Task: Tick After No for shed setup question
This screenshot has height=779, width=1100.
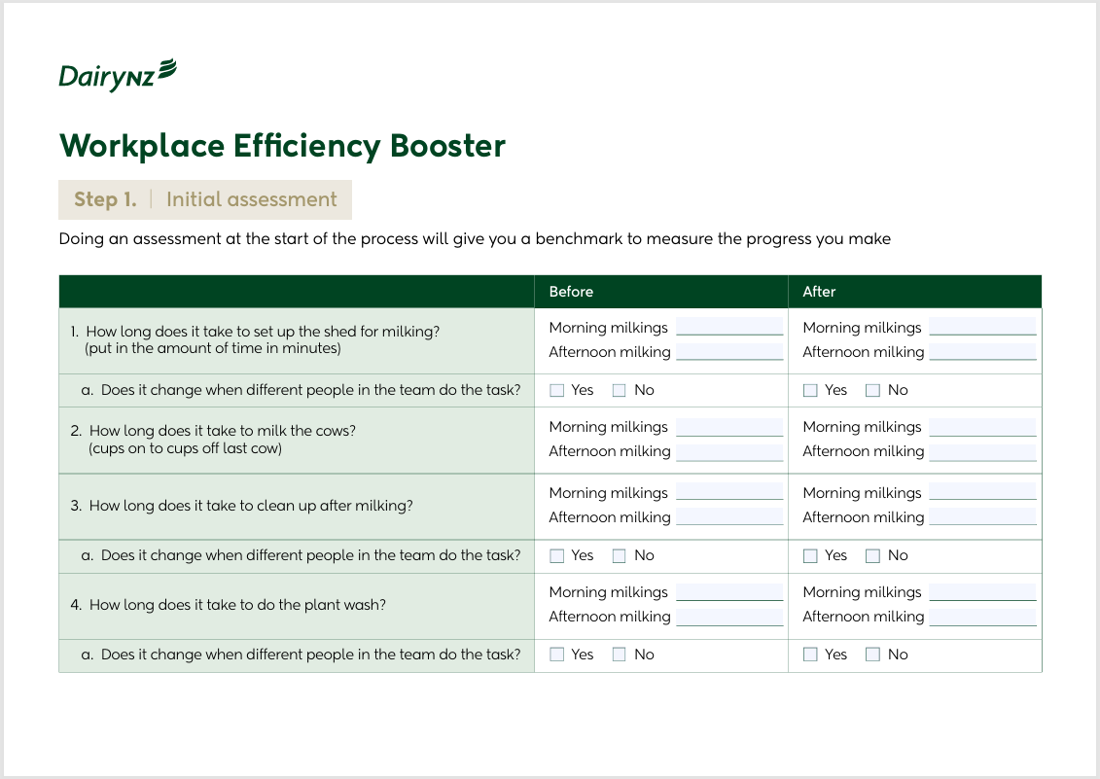Action: pyautogui.click(x=873, y=390)
